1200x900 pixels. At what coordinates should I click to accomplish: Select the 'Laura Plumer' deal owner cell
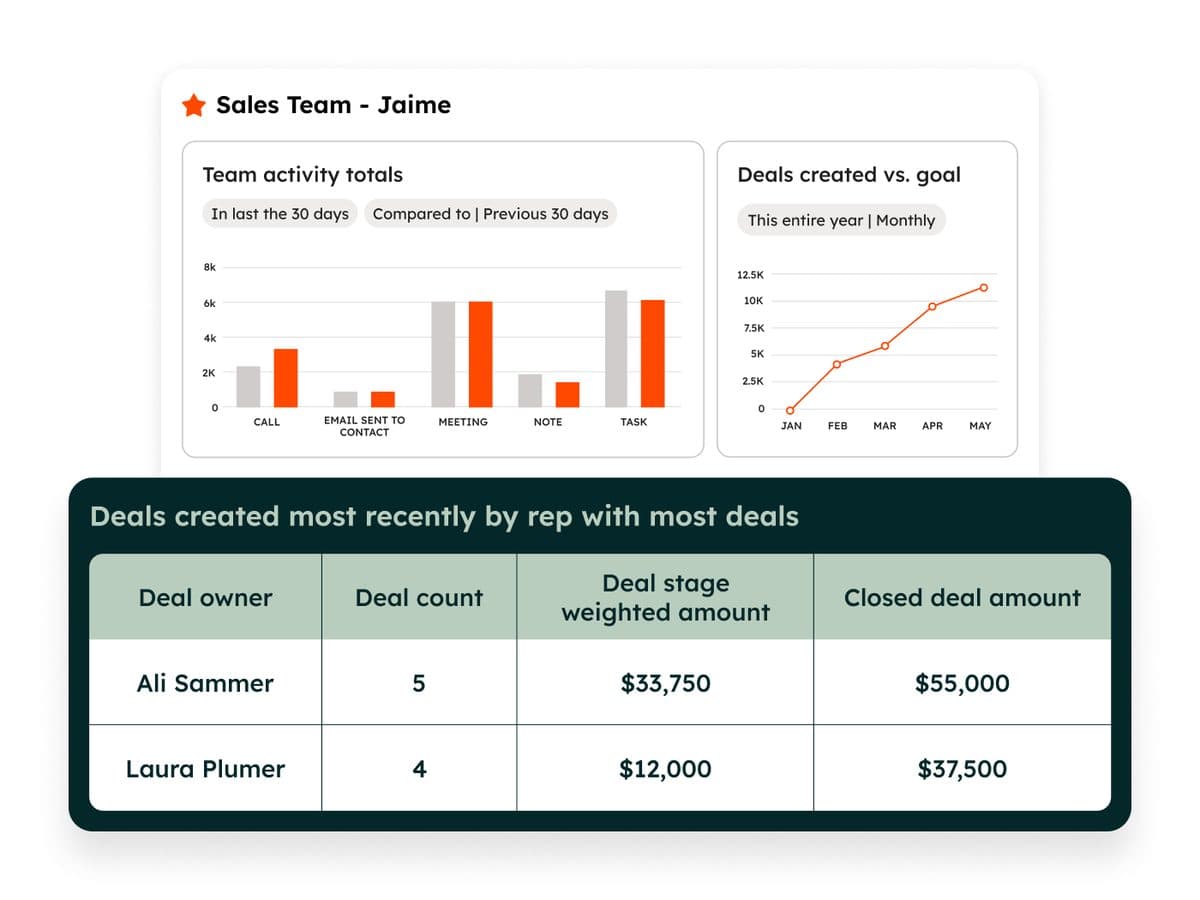click(205, 768)
